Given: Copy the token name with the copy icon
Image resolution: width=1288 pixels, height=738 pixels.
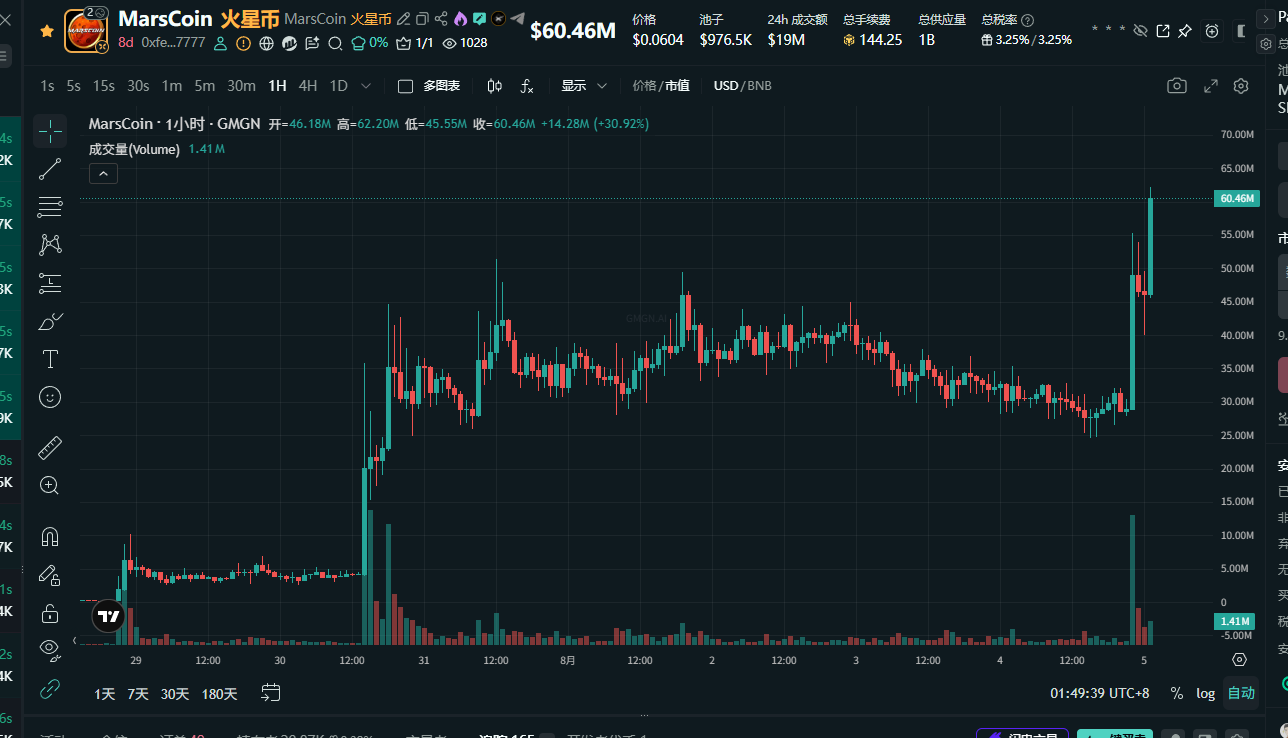Looking at the screenshot, I should [x=422, y=19].
